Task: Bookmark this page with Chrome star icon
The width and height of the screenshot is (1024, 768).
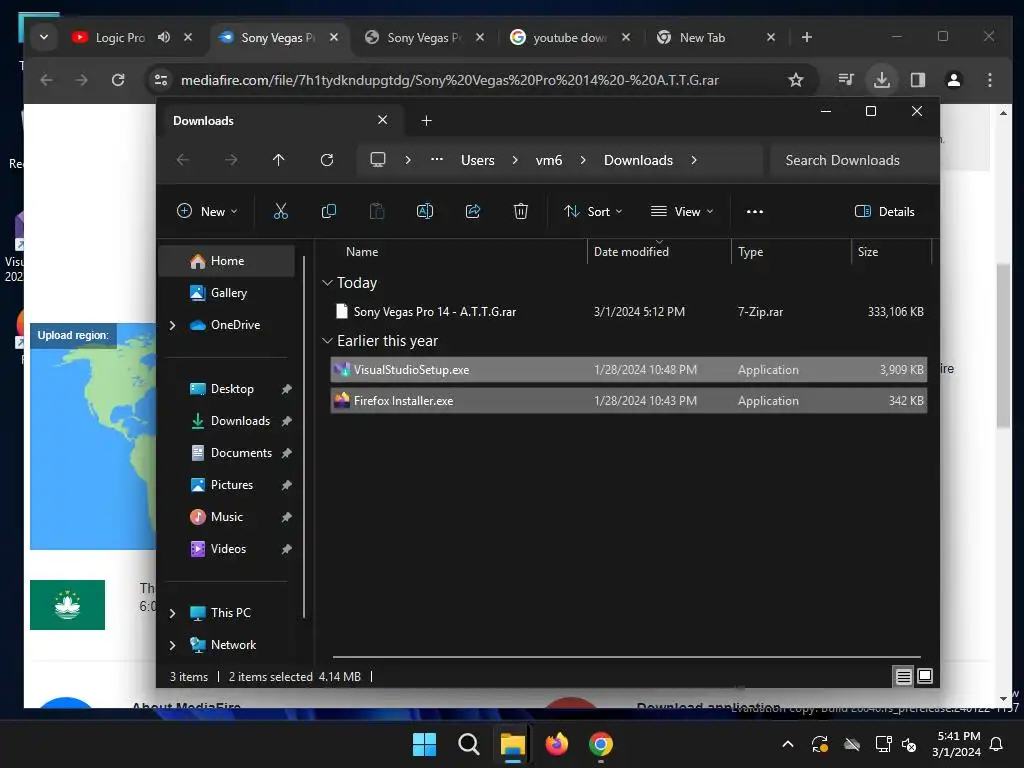Action: [795, 80]
